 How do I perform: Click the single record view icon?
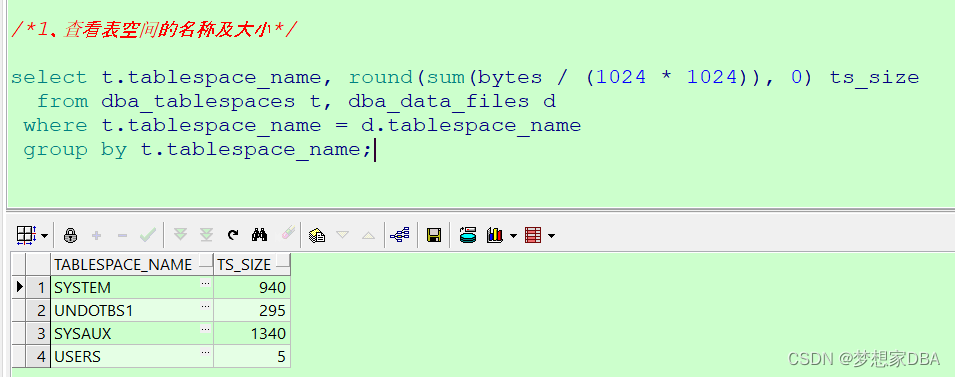(x=317, y=235)
